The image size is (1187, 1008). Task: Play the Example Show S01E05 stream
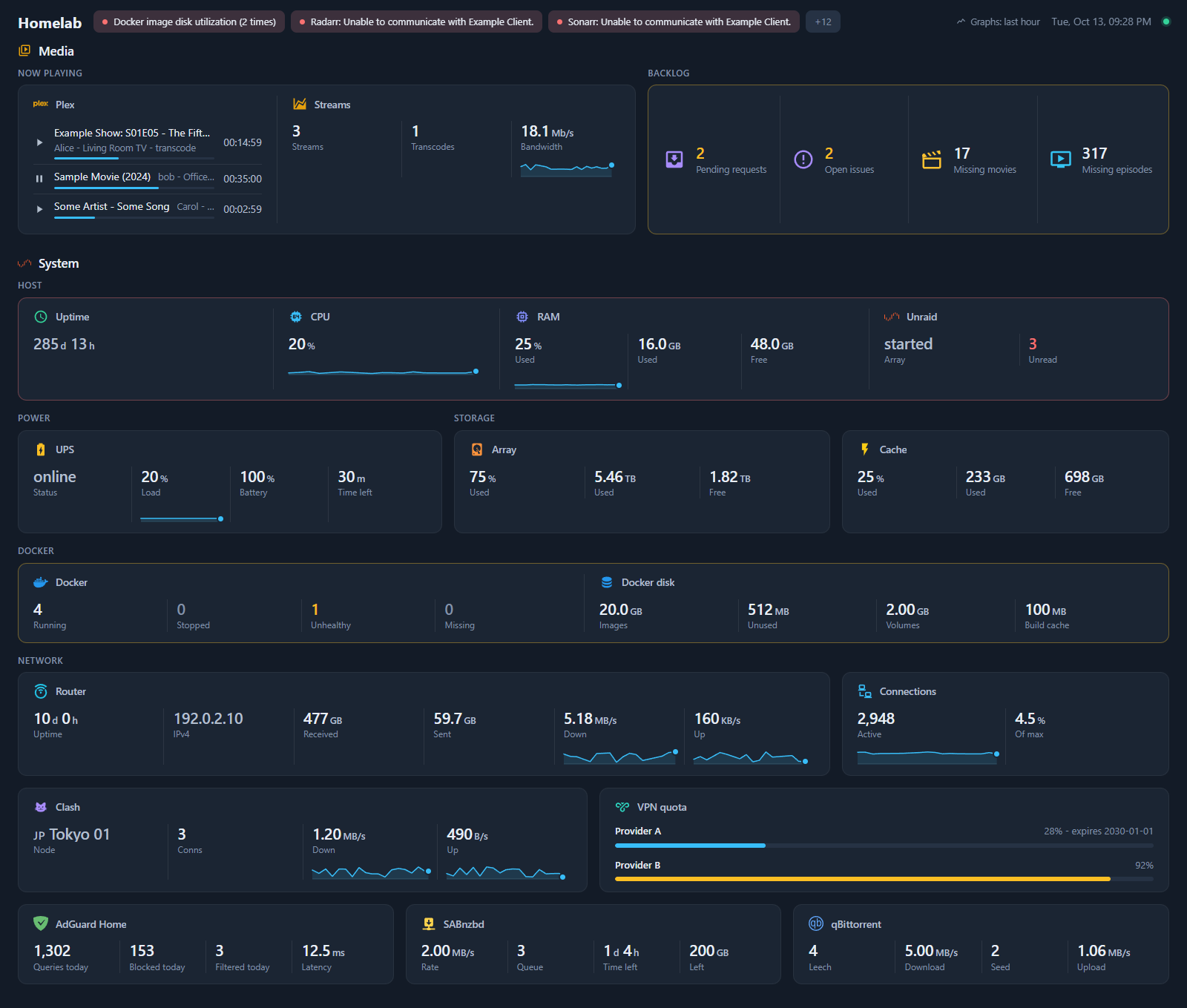click(39, 142)
